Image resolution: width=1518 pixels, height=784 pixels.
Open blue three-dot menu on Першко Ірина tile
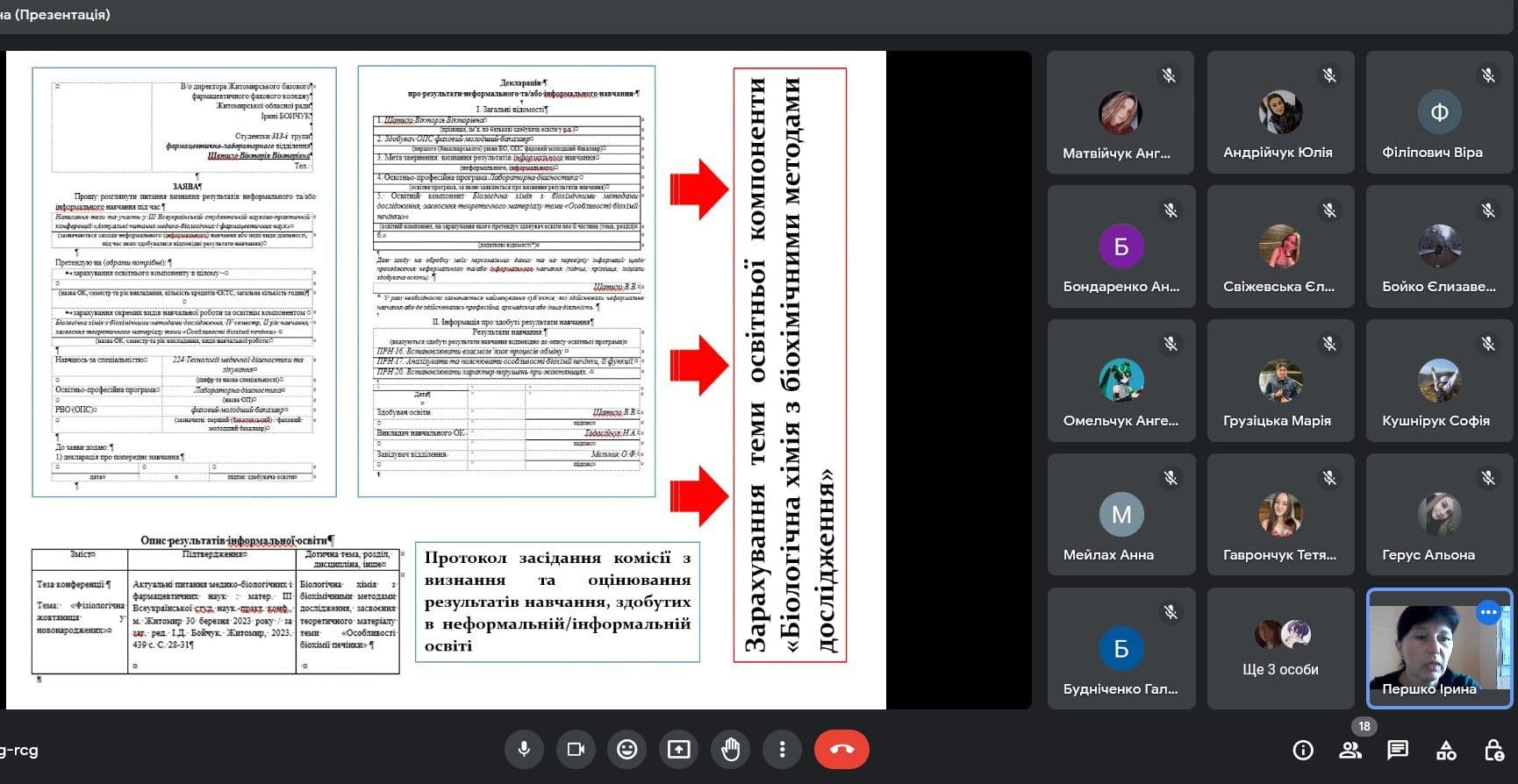click(x=1488, y=612)
